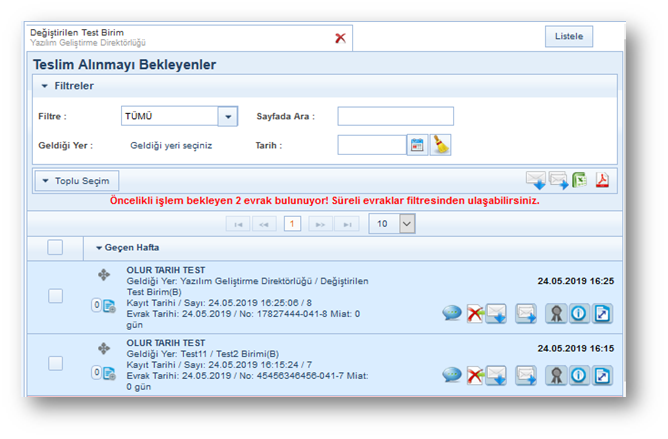Click the Sayfada Ara search field
Screen dimensions: 668x439
click(x=395, y=116)
